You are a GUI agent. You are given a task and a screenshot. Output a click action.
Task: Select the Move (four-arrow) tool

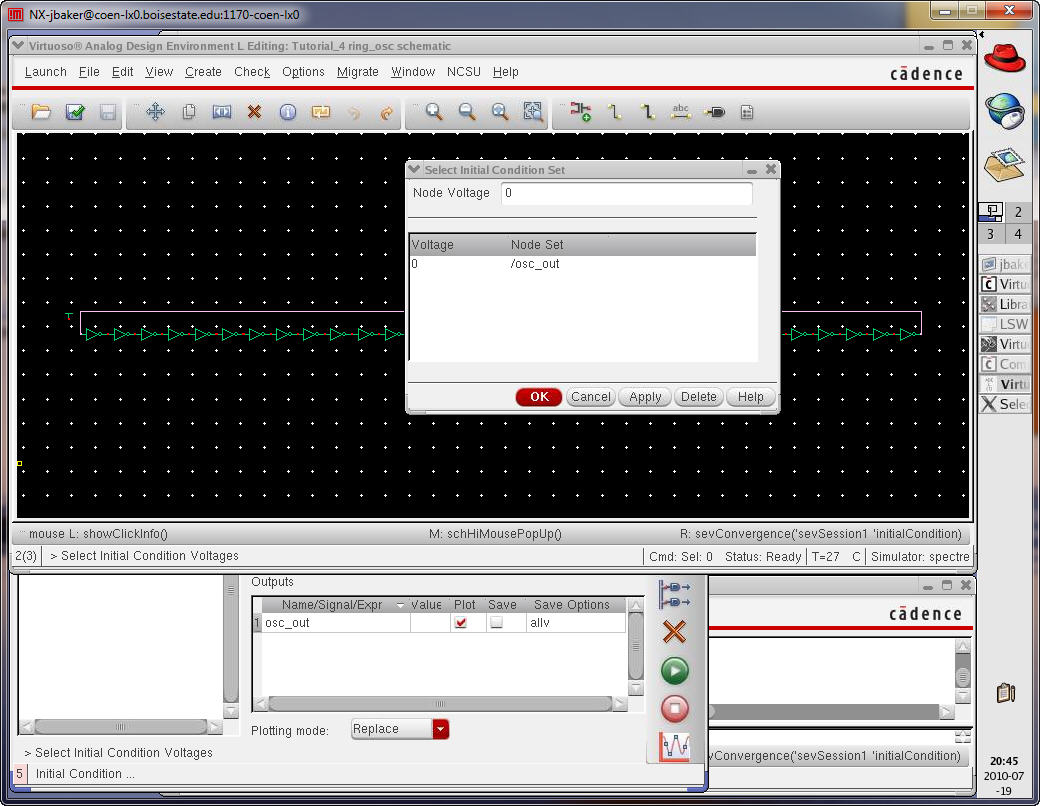[155, 112]
